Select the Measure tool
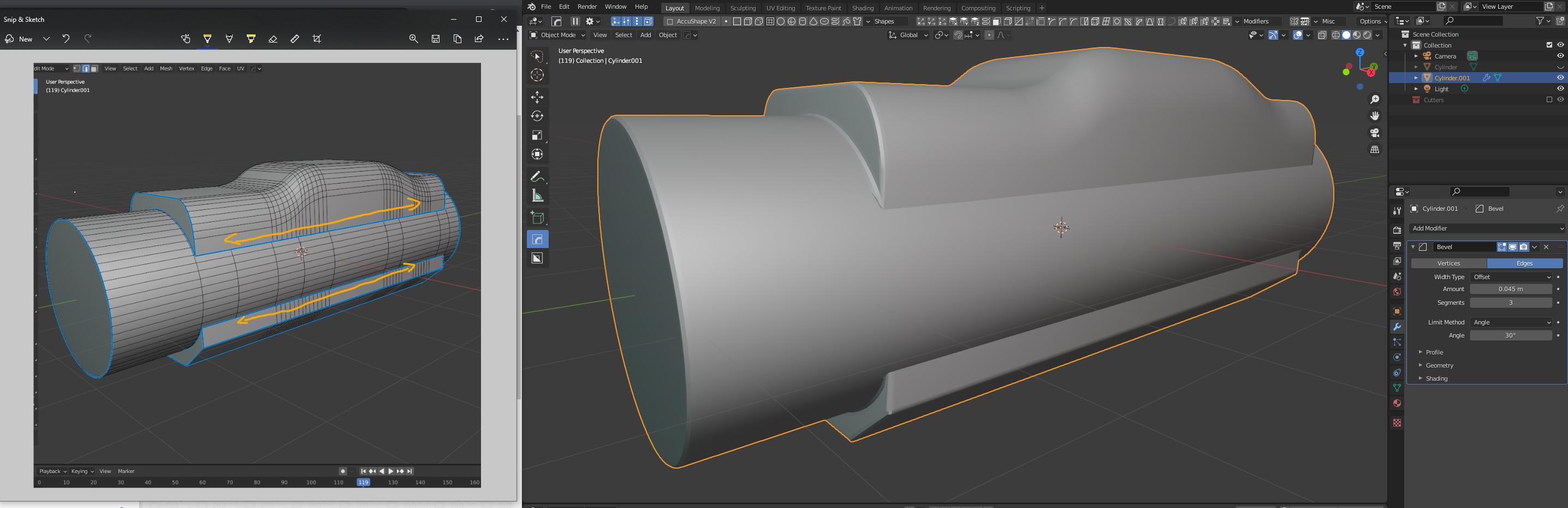Image resolution: width=1568 pixels, height=508 pixels. point(537,195)
